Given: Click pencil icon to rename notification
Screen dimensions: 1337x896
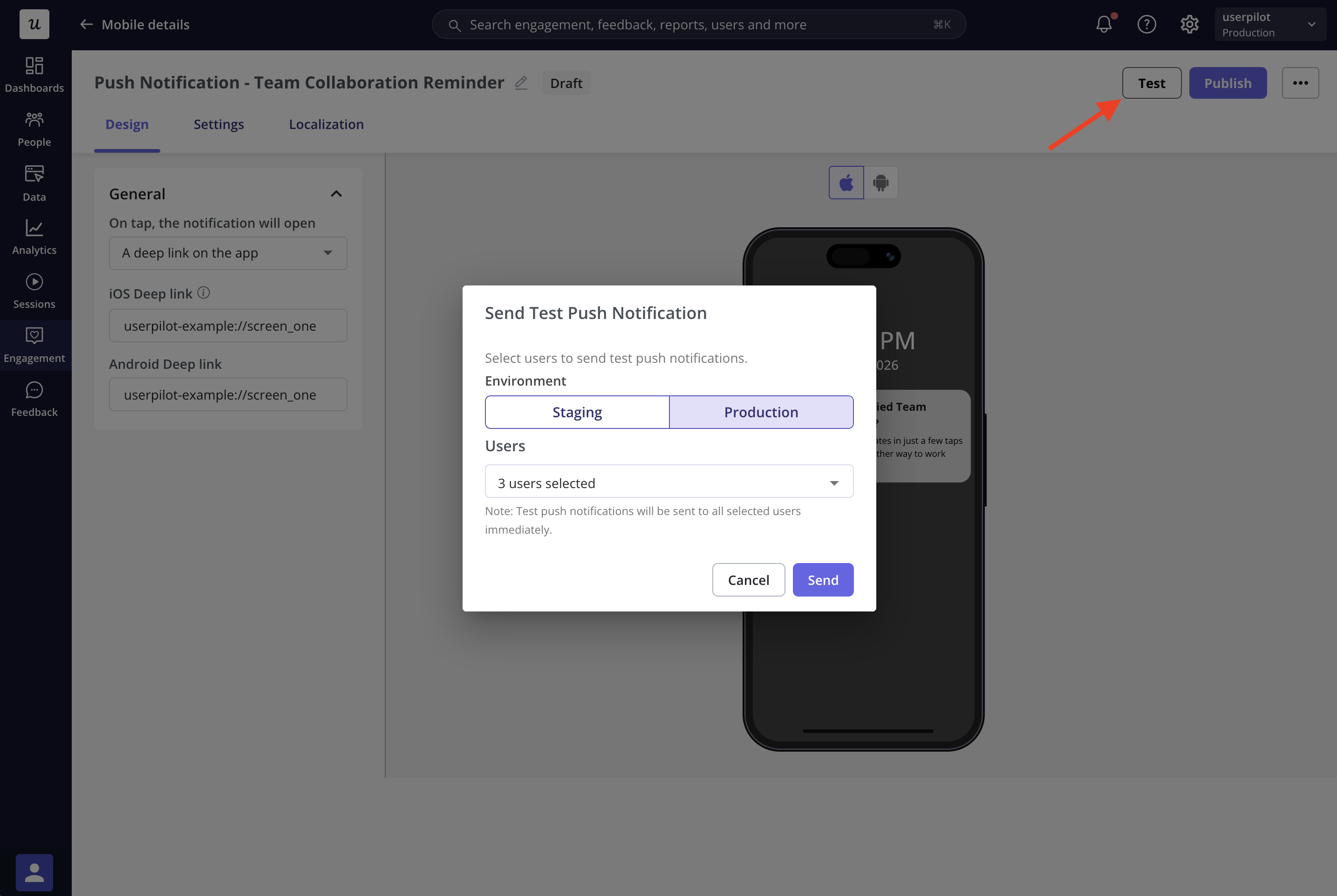Looking at the screenshot, I should [x=521, y=83].
